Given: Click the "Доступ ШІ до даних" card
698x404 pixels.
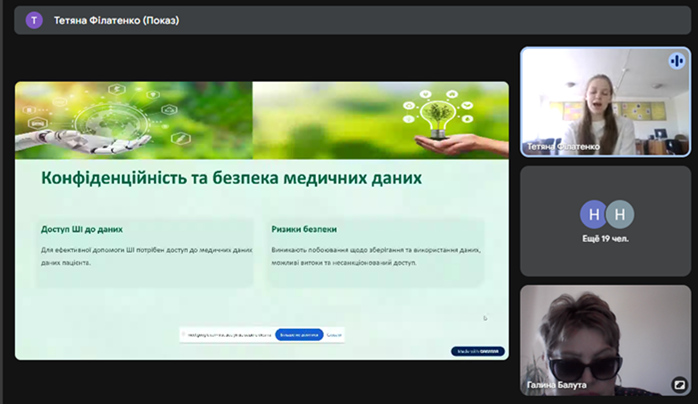Looking at the screenshot, I should coord(145,252).
